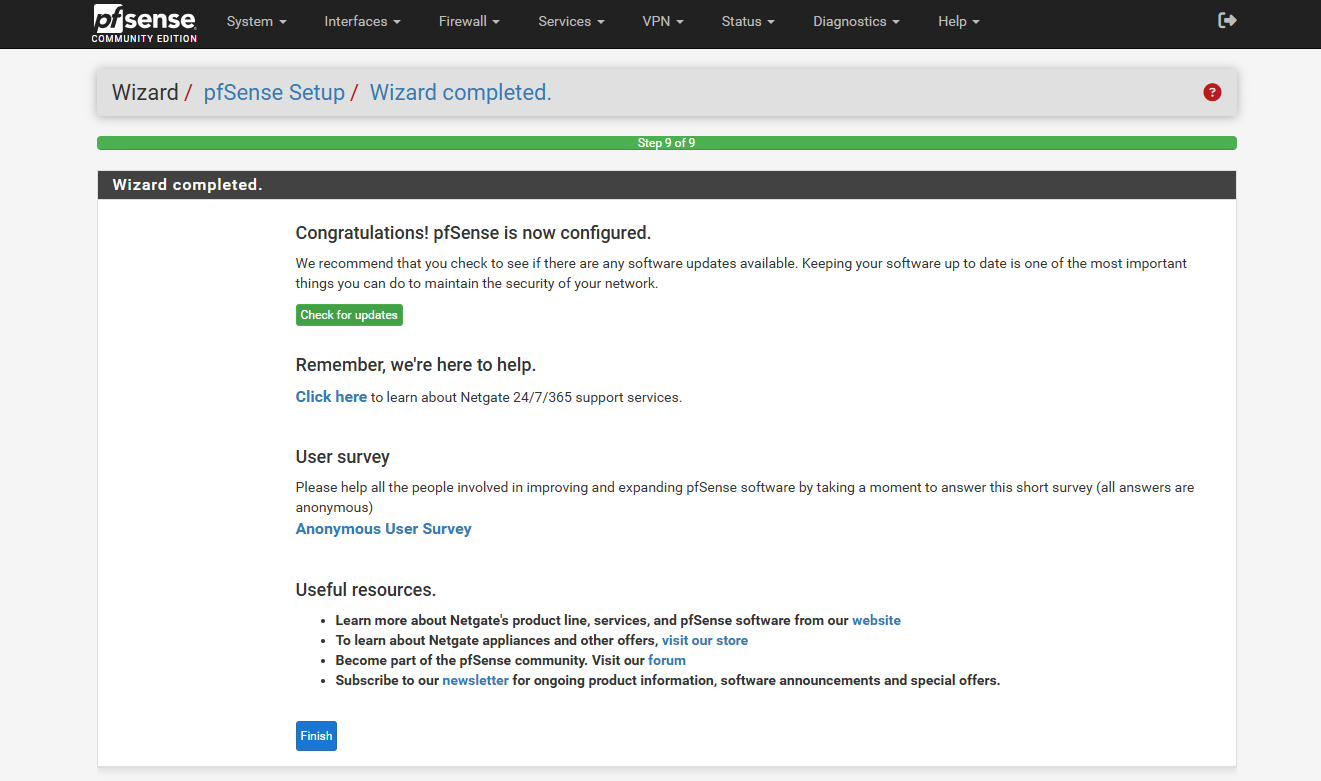Click the pfSense Community Edition logo
Screen dimensions: 1321x781
click(x=145, y=23)
